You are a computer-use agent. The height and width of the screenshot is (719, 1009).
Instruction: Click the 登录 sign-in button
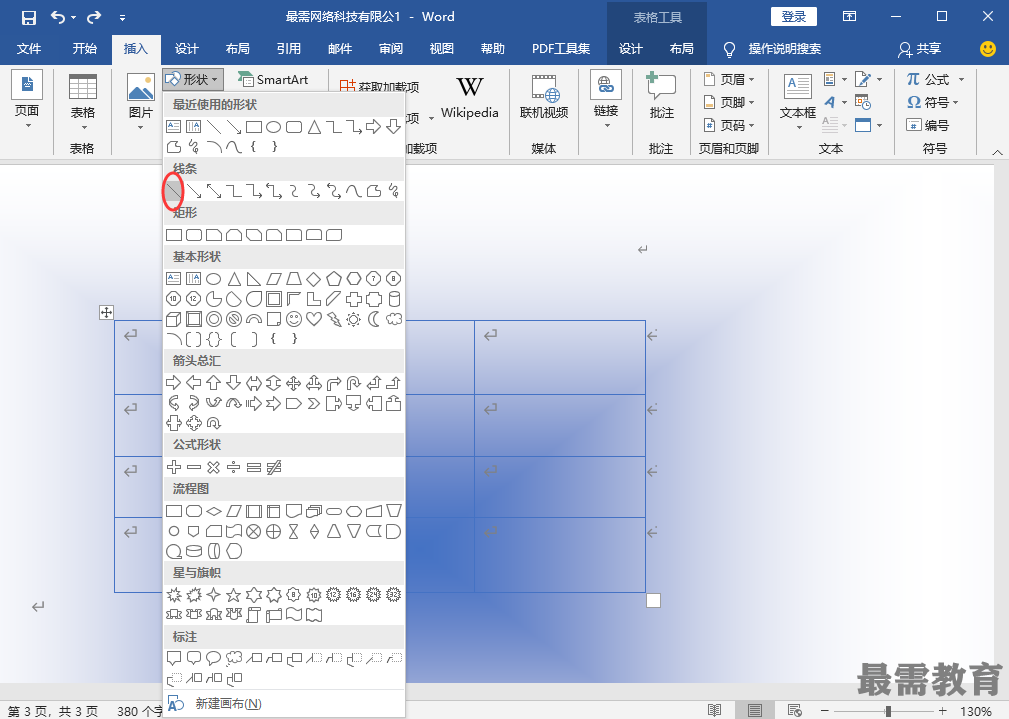click(x=793, y=17)
